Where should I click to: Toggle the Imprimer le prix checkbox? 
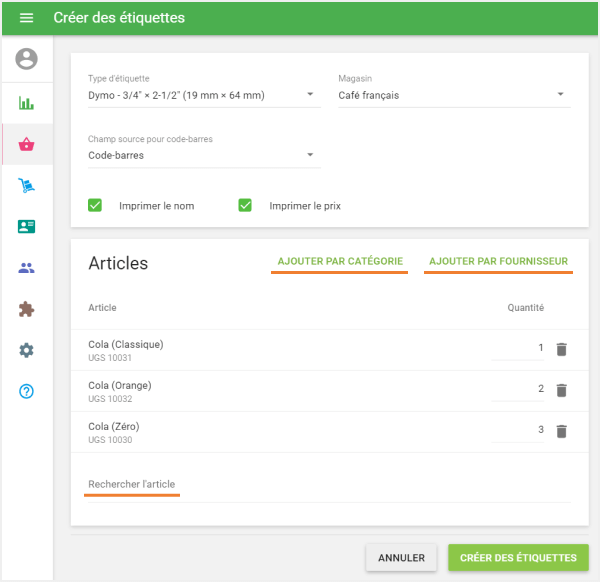click(x=245, y=205)
